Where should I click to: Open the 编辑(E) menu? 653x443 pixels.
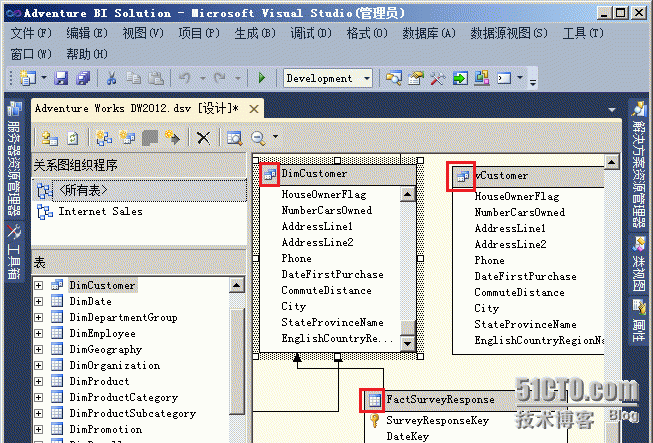pyautogui.click(x=87, y=33)
